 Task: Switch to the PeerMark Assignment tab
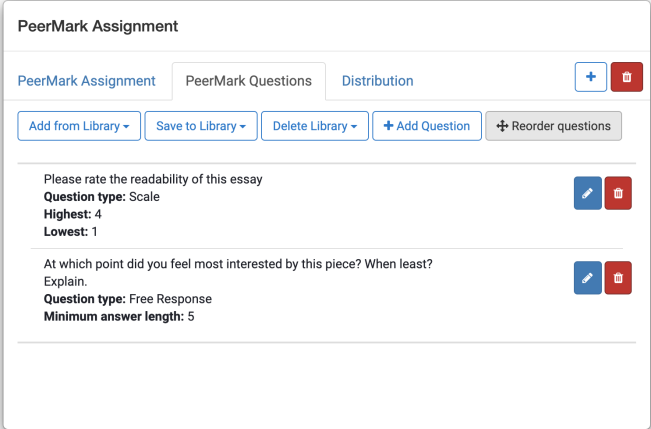pos(87,81)
